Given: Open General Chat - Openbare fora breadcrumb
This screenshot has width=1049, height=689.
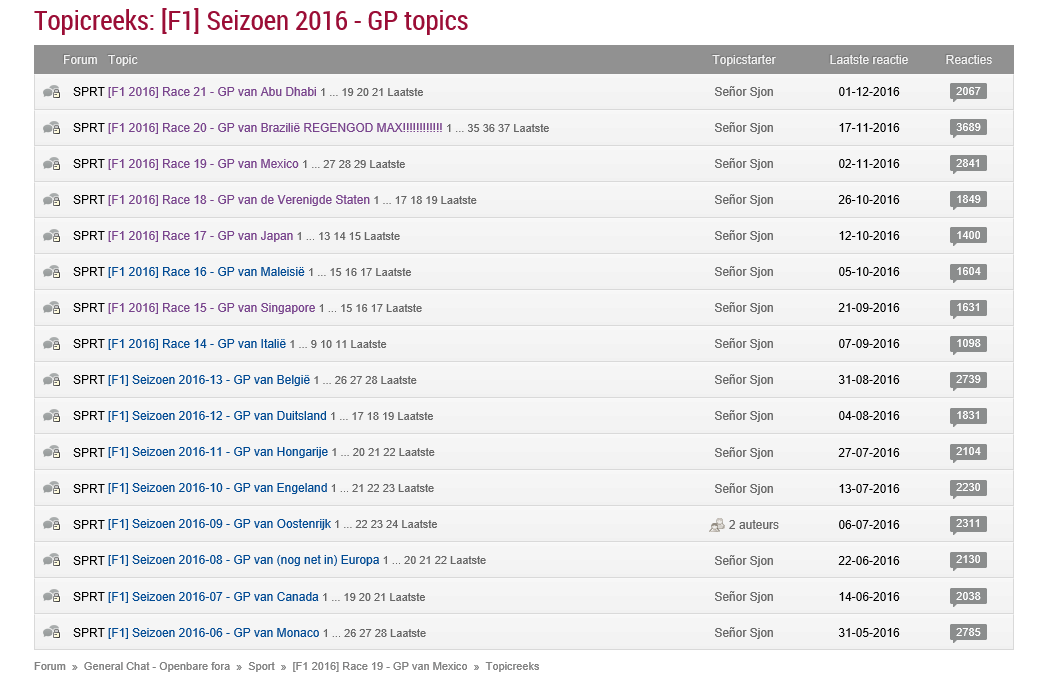Looking at the screenshot, I should (157, 667).
